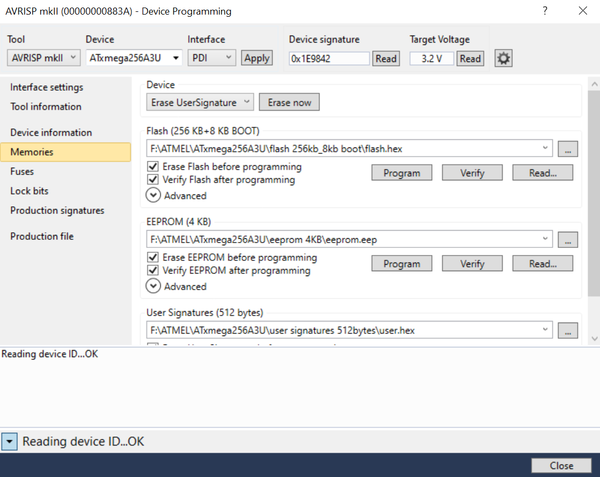Screen dimensions: 600x477
Task: Toggle Verify EEPROM after programming
Action: point(153,270)
